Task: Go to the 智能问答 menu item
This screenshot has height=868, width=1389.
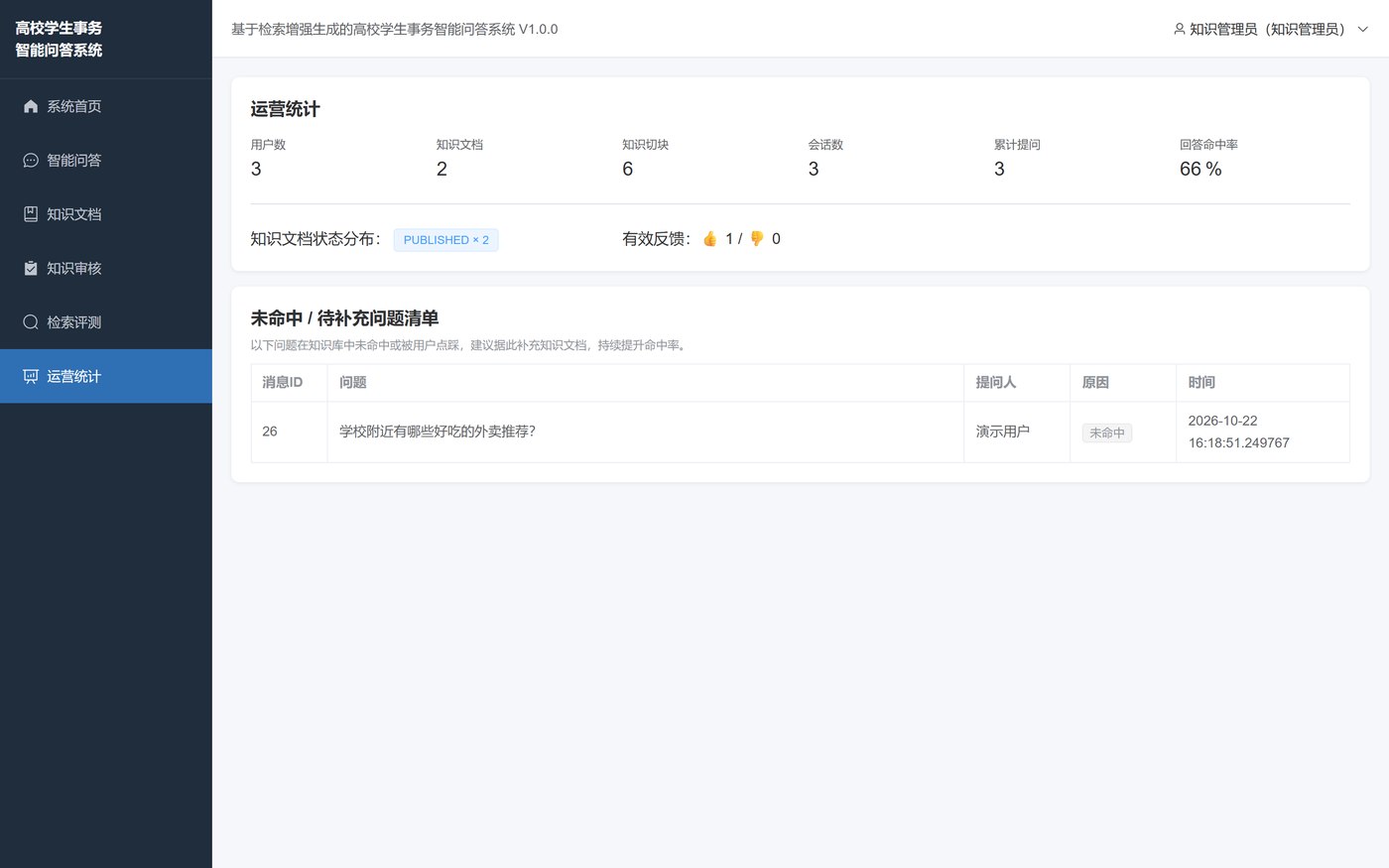Action: 106,161
